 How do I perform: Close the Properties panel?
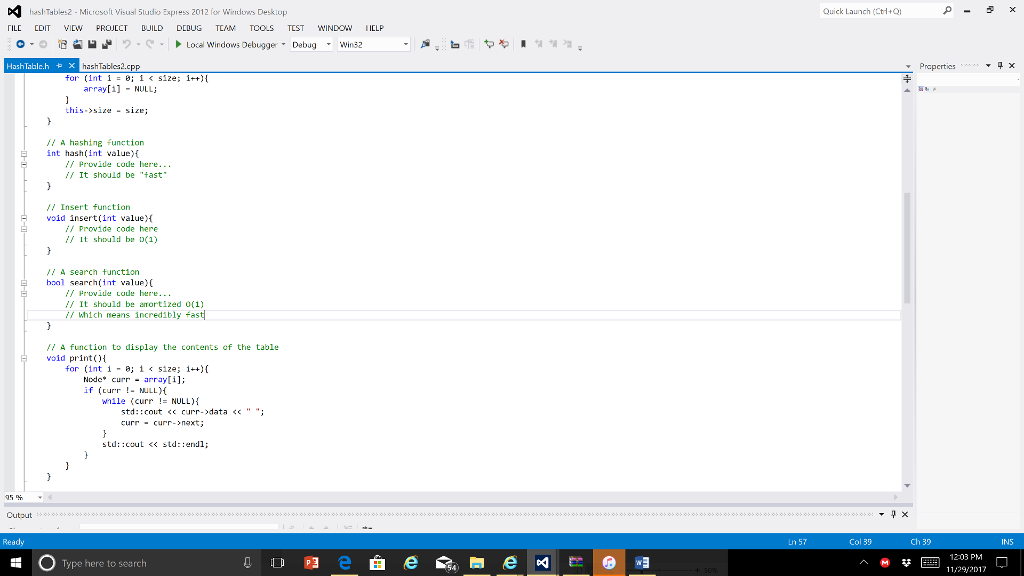[1012, 66]
